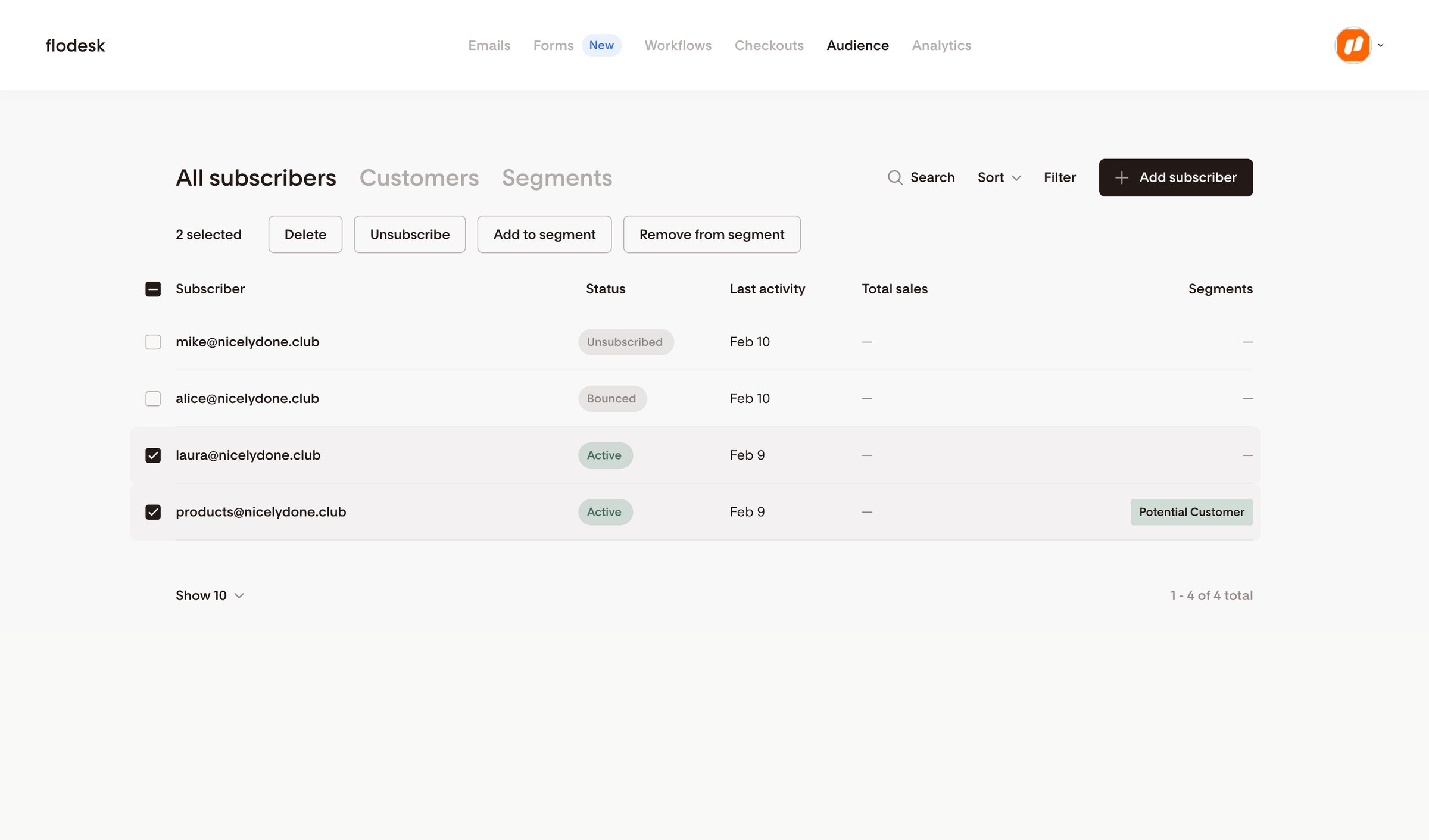Switch to All subscribers tab
This screenshot has width=1429, height=840.
point(256,177)
